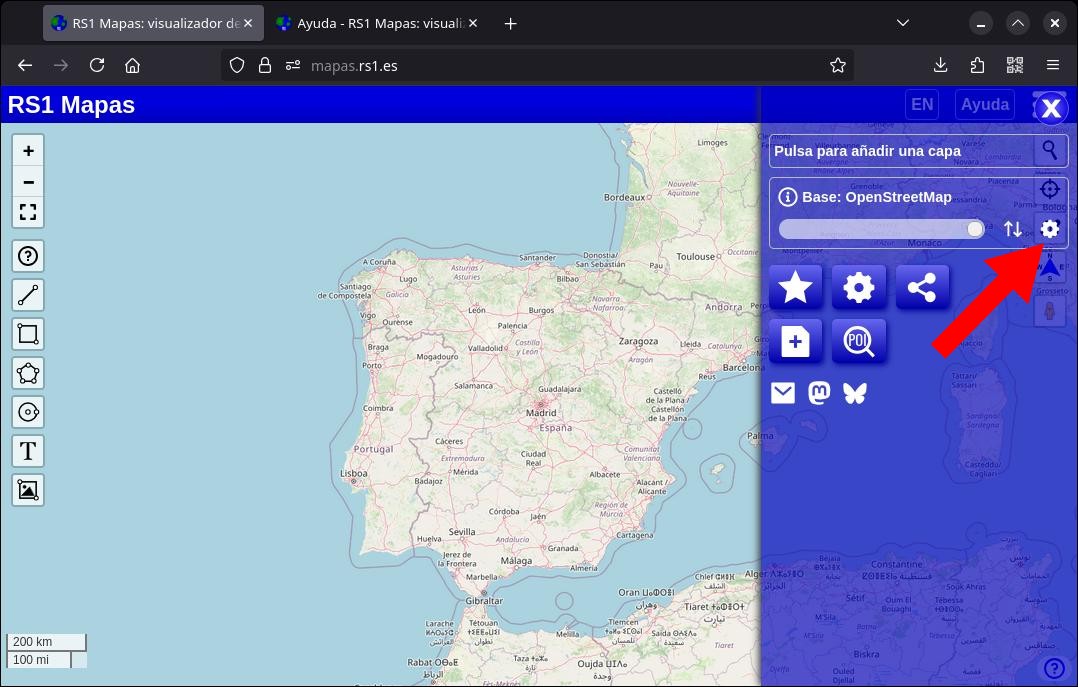This screenshot has height=687, width=1078.
Task: Zoom out of the map
Action: pyautogui.click(x=28, y=182)
